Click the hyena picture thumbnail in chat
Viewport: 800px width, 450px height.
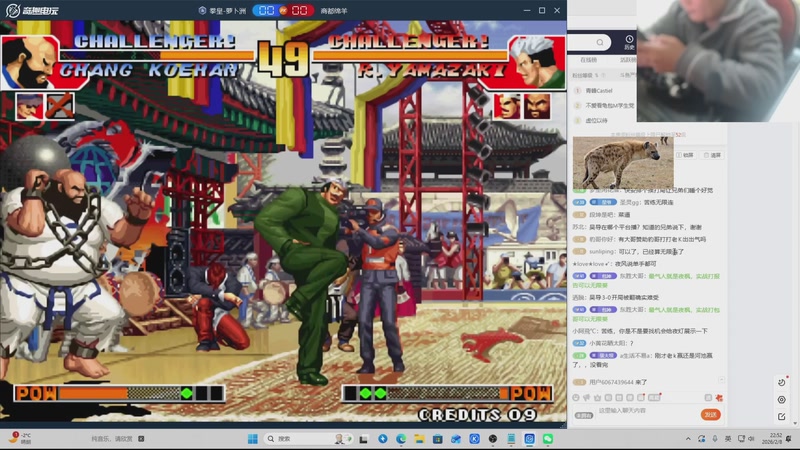pyautogui.click(x=623, y=163)
